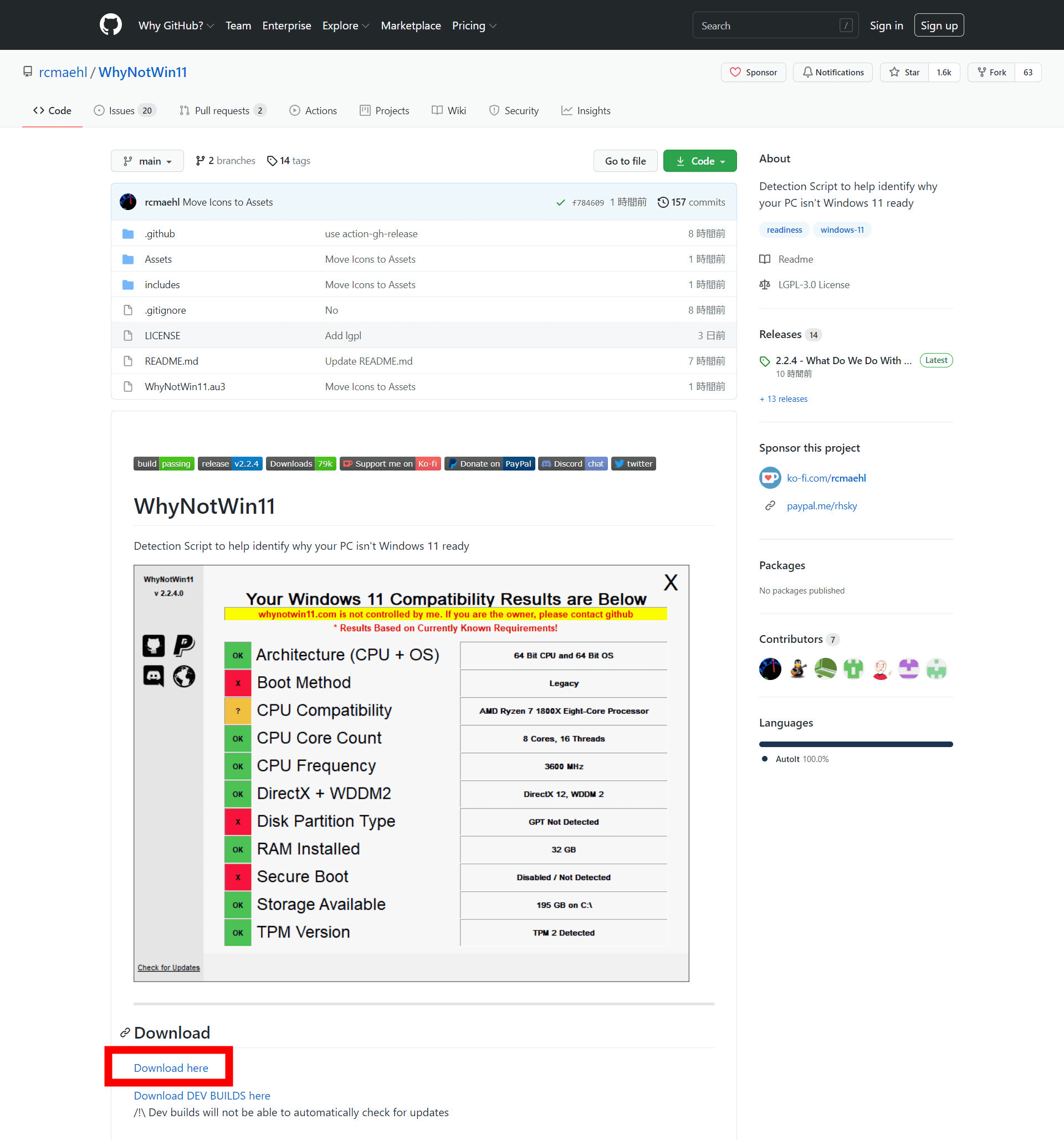Image resolution: width=1064 pixels, height=1140 pixels.
Task: Switch to the Issues tab
Action: pyautogui.click(x=124, y=111)
